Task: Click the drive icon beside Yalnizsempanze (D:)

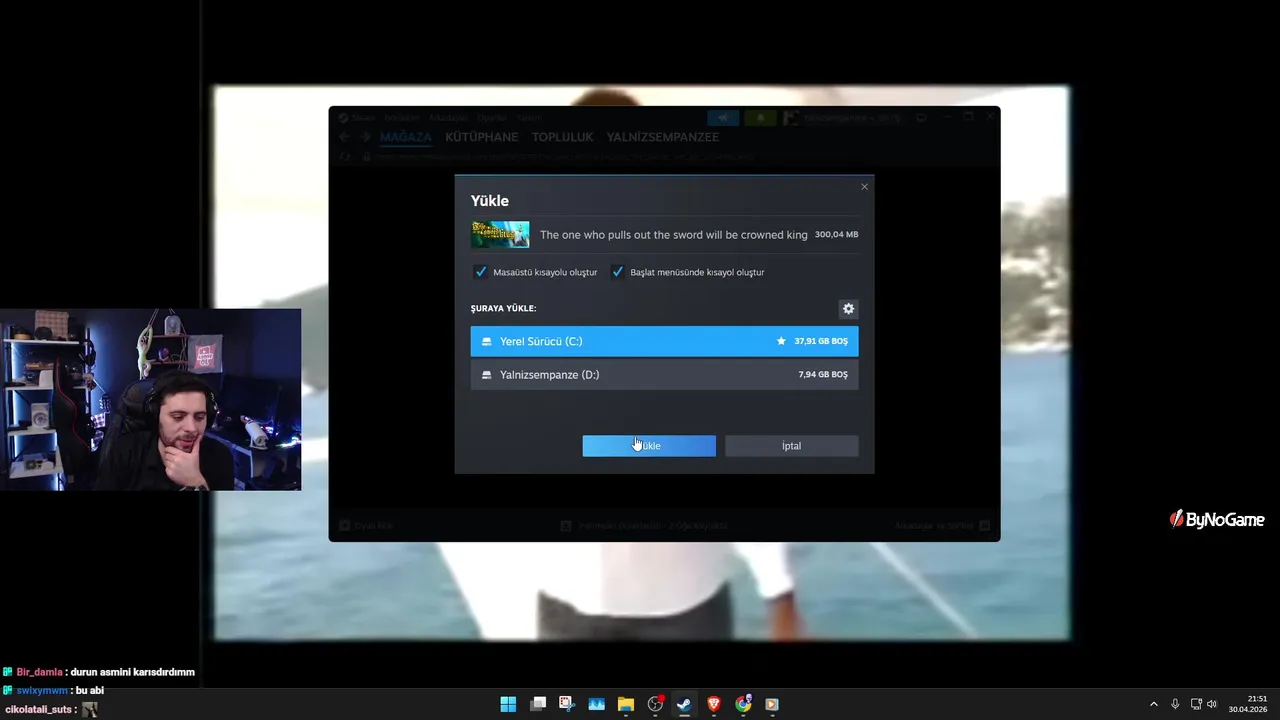Action: coord(487,375)
